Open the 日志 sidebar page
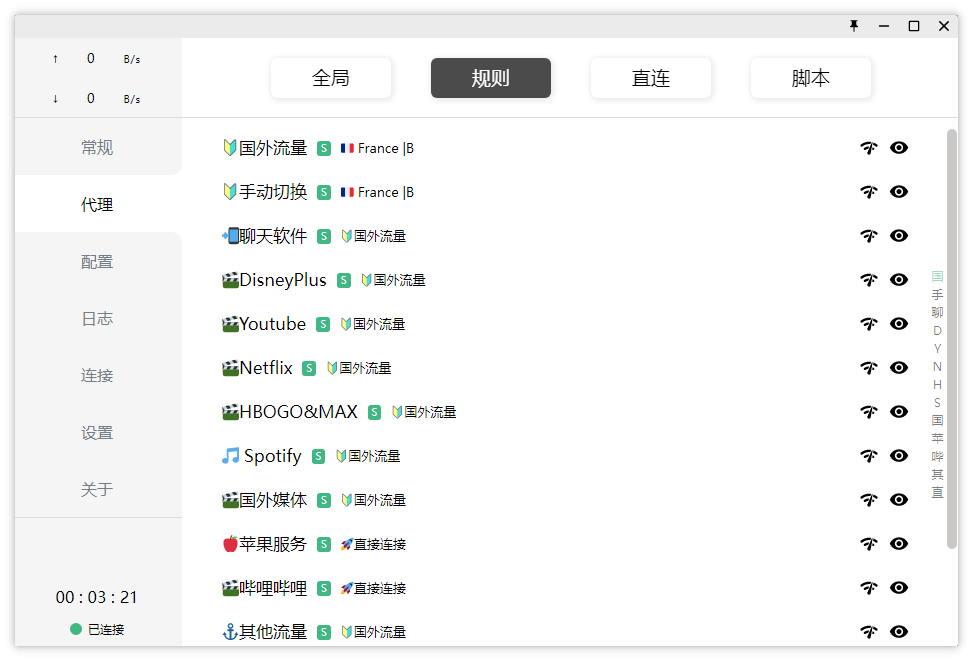The height and width of the screenshot is (661, 973). tap(98, 318)
